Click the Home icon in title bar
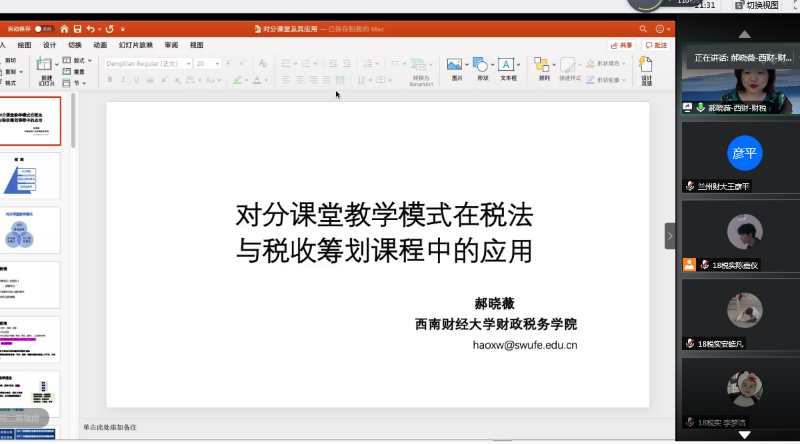Screen dimensions: 800x444 pyautogui.click(x=64, y=29)
